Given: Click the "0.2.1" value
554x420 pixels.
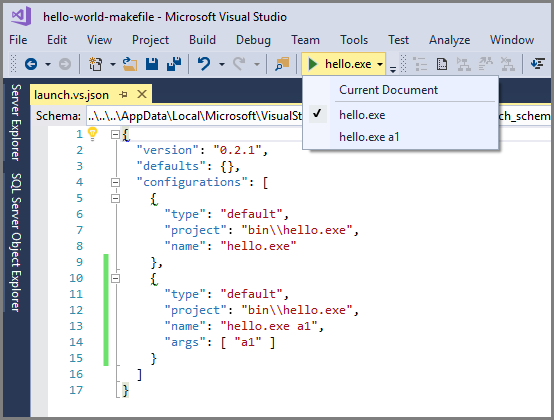Looking at the screenshot, I should (237, 150).
